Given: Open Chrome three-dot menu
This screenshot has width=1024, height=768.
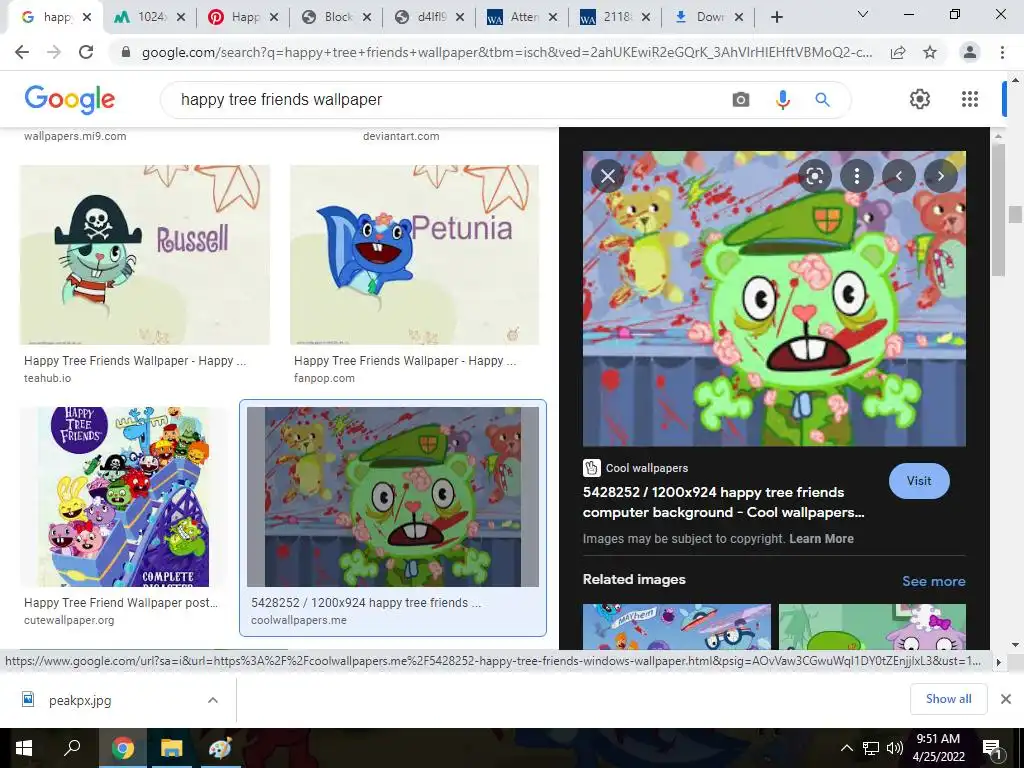Looking at the screenshot, I should coord(1002,52).
